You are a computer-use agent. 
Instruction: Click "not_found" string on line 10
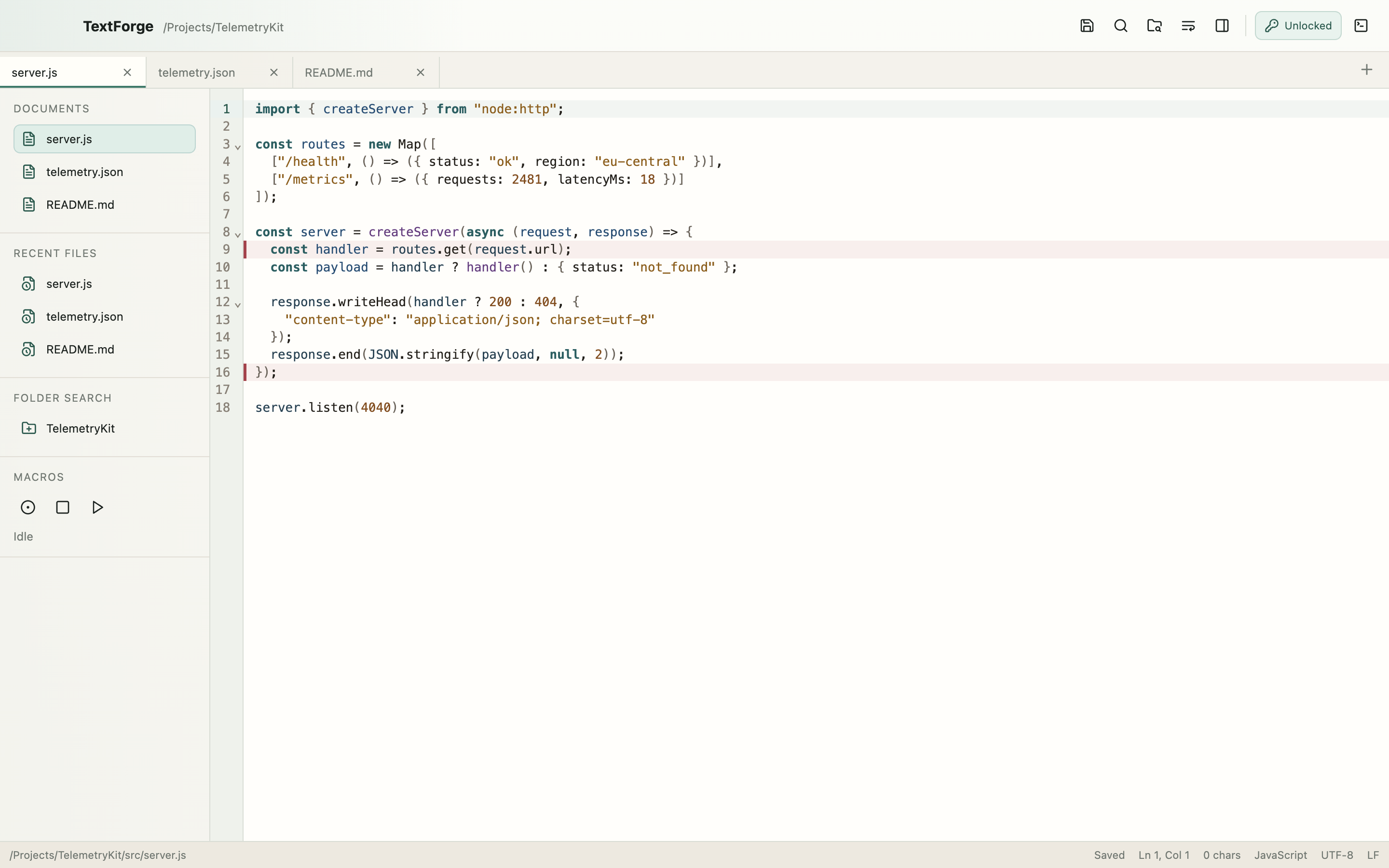point(673,267)
